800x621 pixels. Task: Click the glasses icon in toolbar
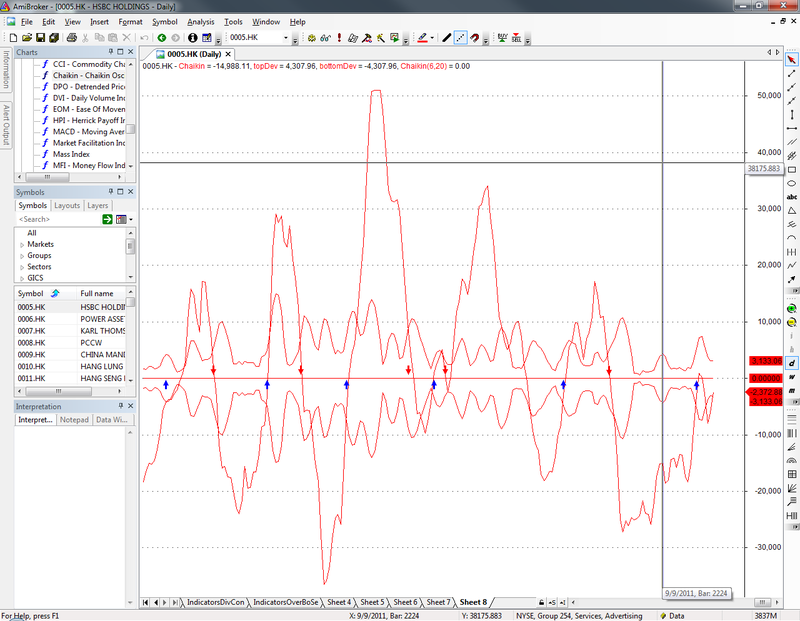(325, 38)
